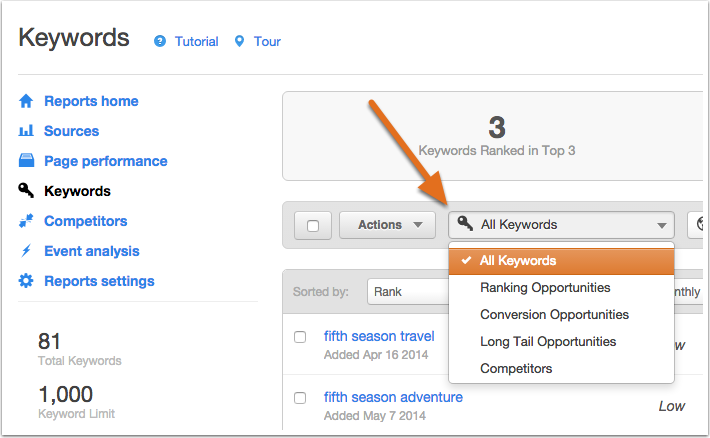
Task: Open the fifth season travel keyword link
Action: point(379,336)
